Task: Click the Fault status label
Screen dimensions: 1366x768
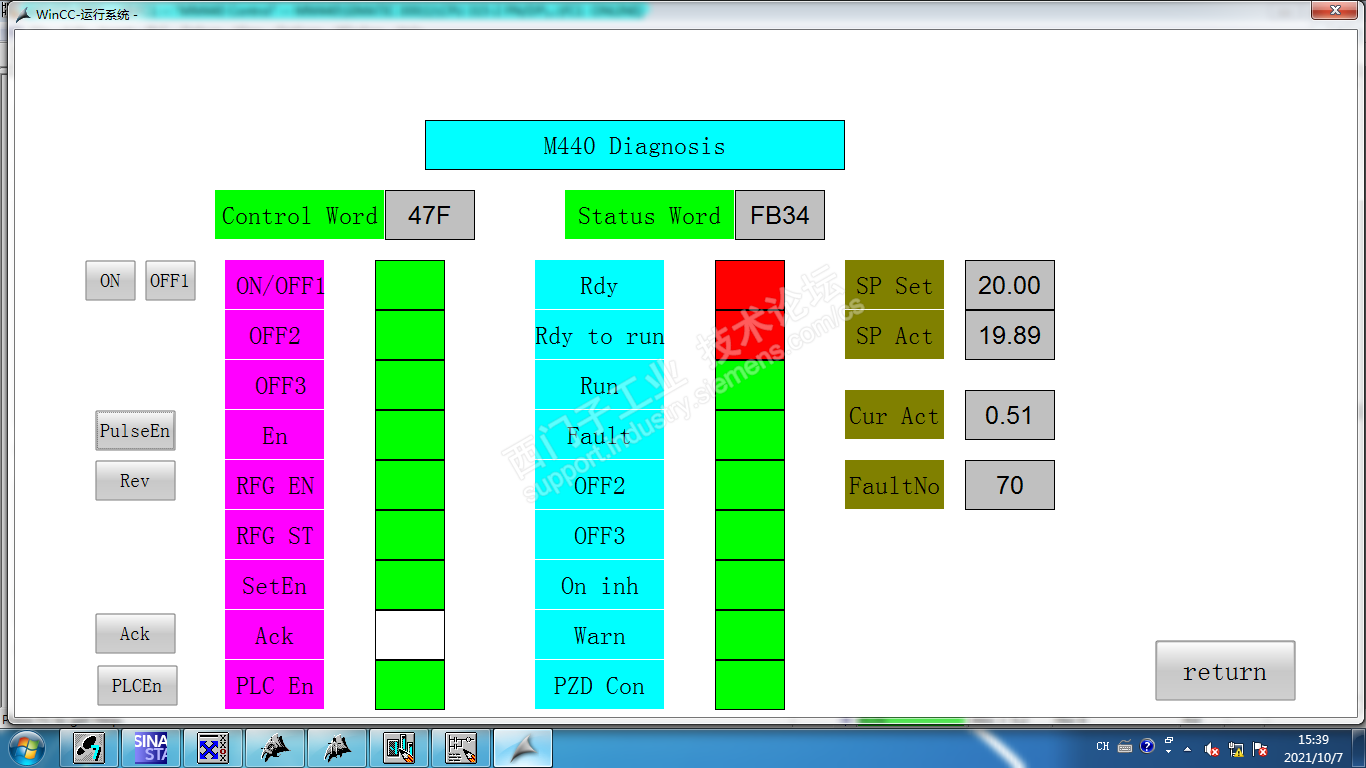Action: 600,435
